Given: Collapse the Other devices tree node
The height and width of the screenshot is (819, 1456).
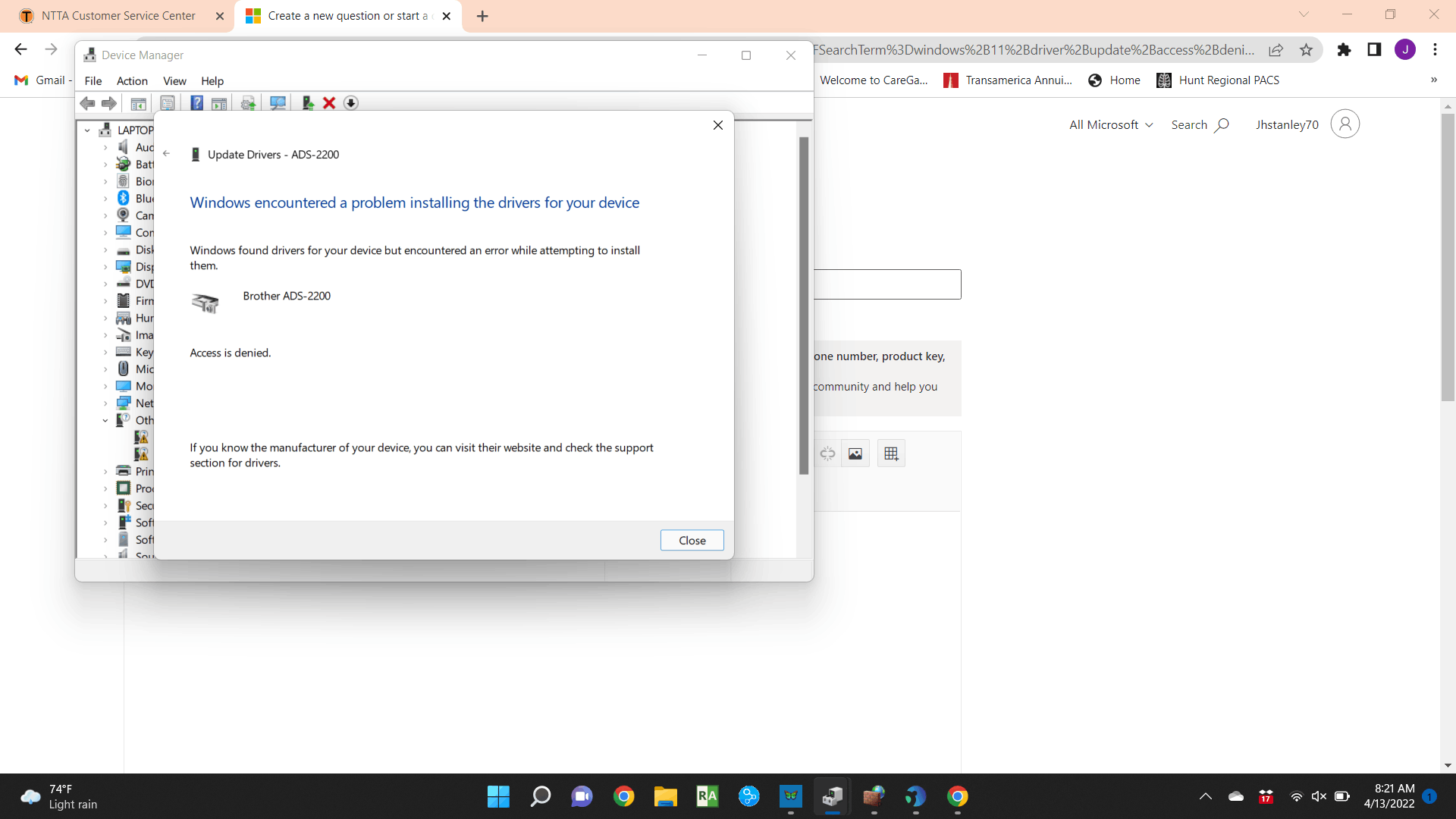Looking at the screenshot, I should tap(105, 420).
